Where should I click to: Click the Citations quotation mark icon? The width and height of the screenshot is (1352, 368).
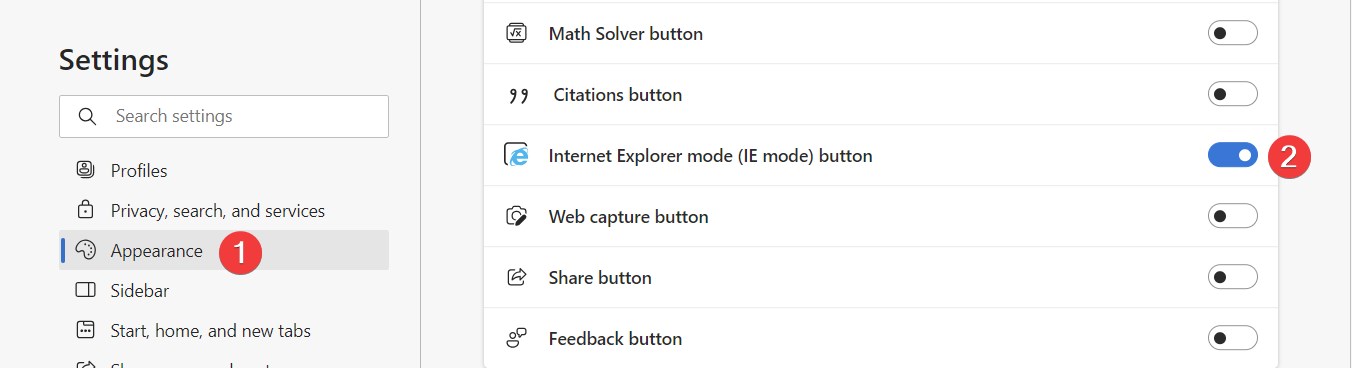[518, 96]
